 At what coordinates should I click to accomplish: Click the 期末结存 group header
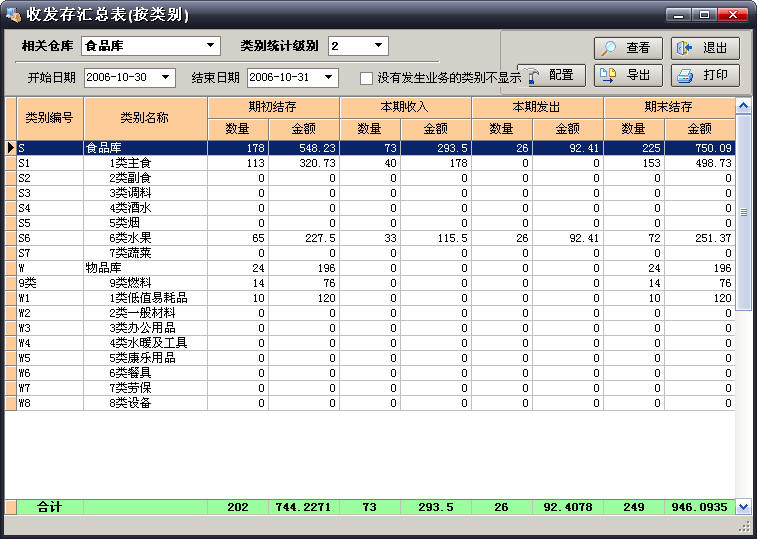click(x=670, y=107)
